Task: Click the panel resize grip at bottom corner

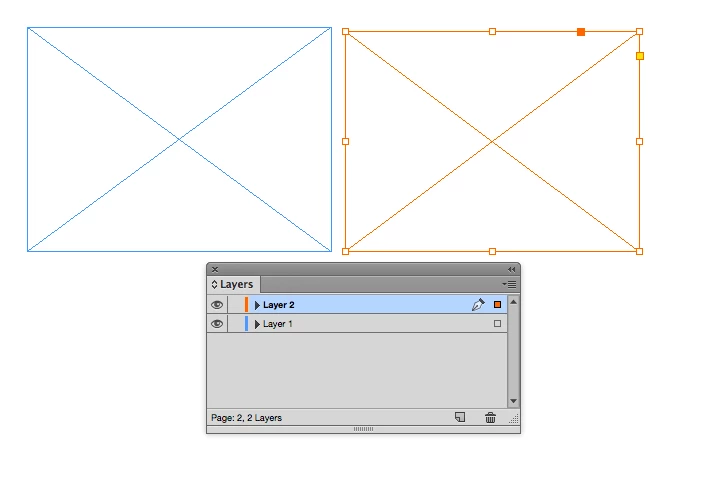Action: pyautogui.click(x=514, y=418)
